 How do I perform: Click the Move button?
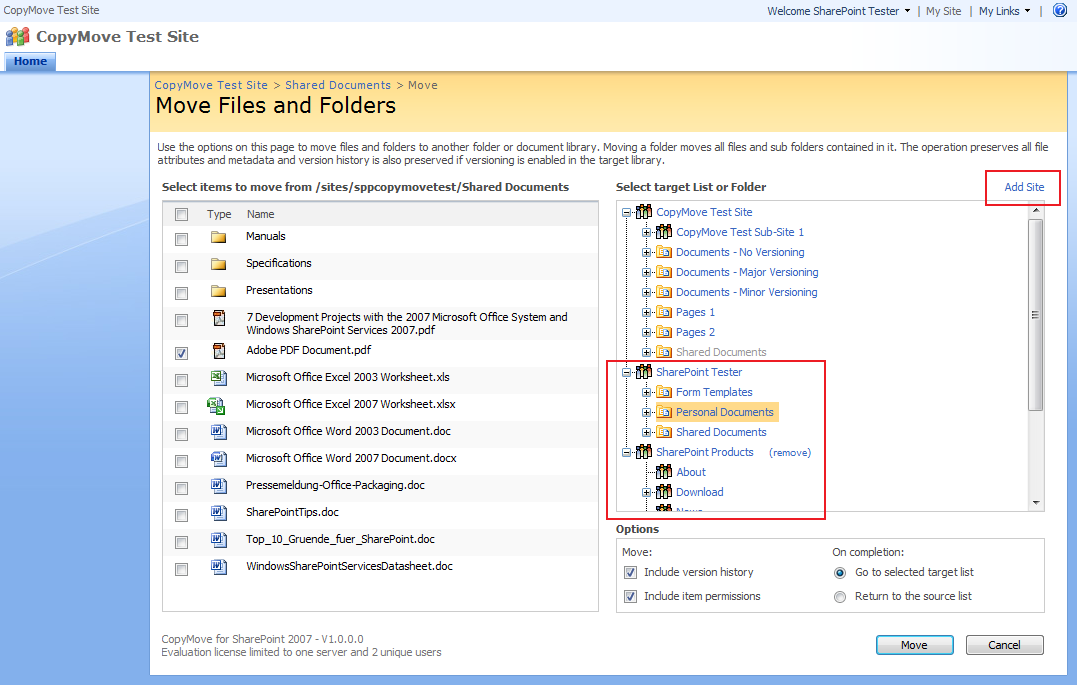tap(914, 645)
